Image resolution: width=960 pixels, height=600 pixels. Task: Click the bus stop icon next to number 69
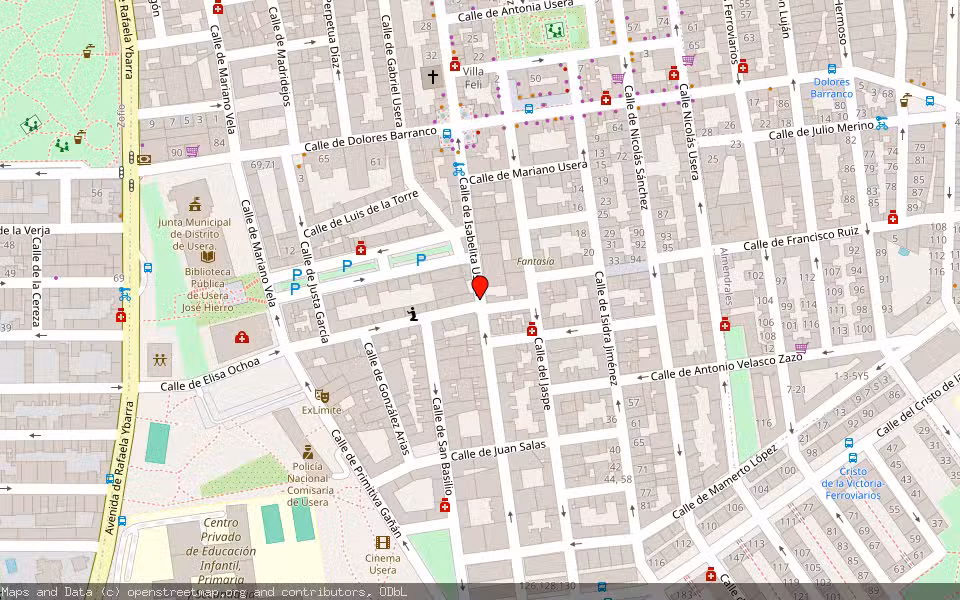148,268
